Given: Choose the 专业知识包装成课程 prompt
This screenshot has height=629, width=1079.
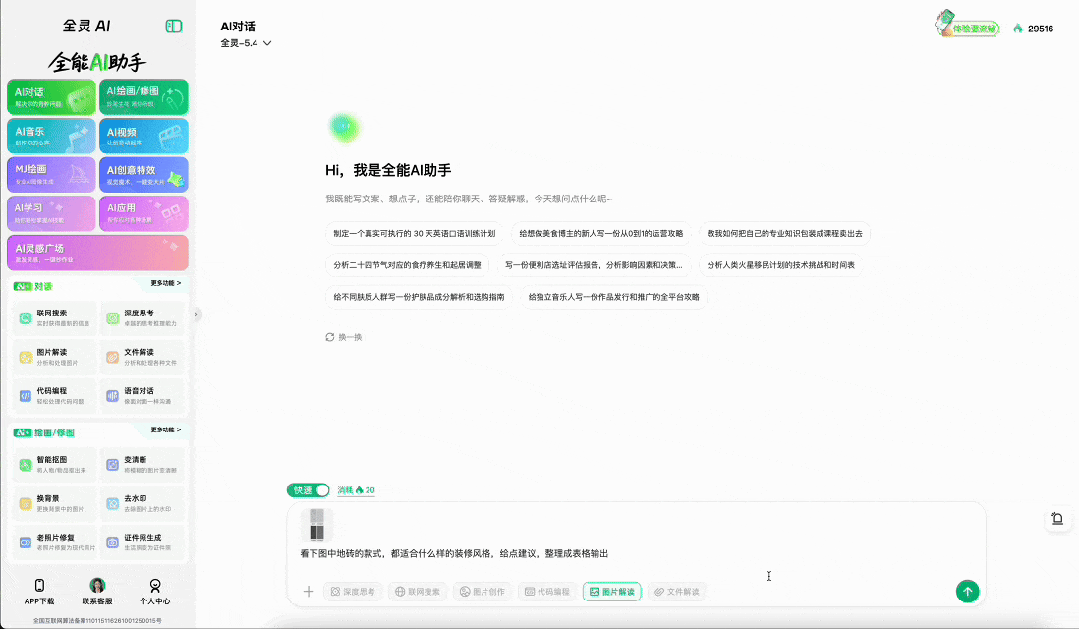Looking at the screenshot, I should click(x=784, y=233).
